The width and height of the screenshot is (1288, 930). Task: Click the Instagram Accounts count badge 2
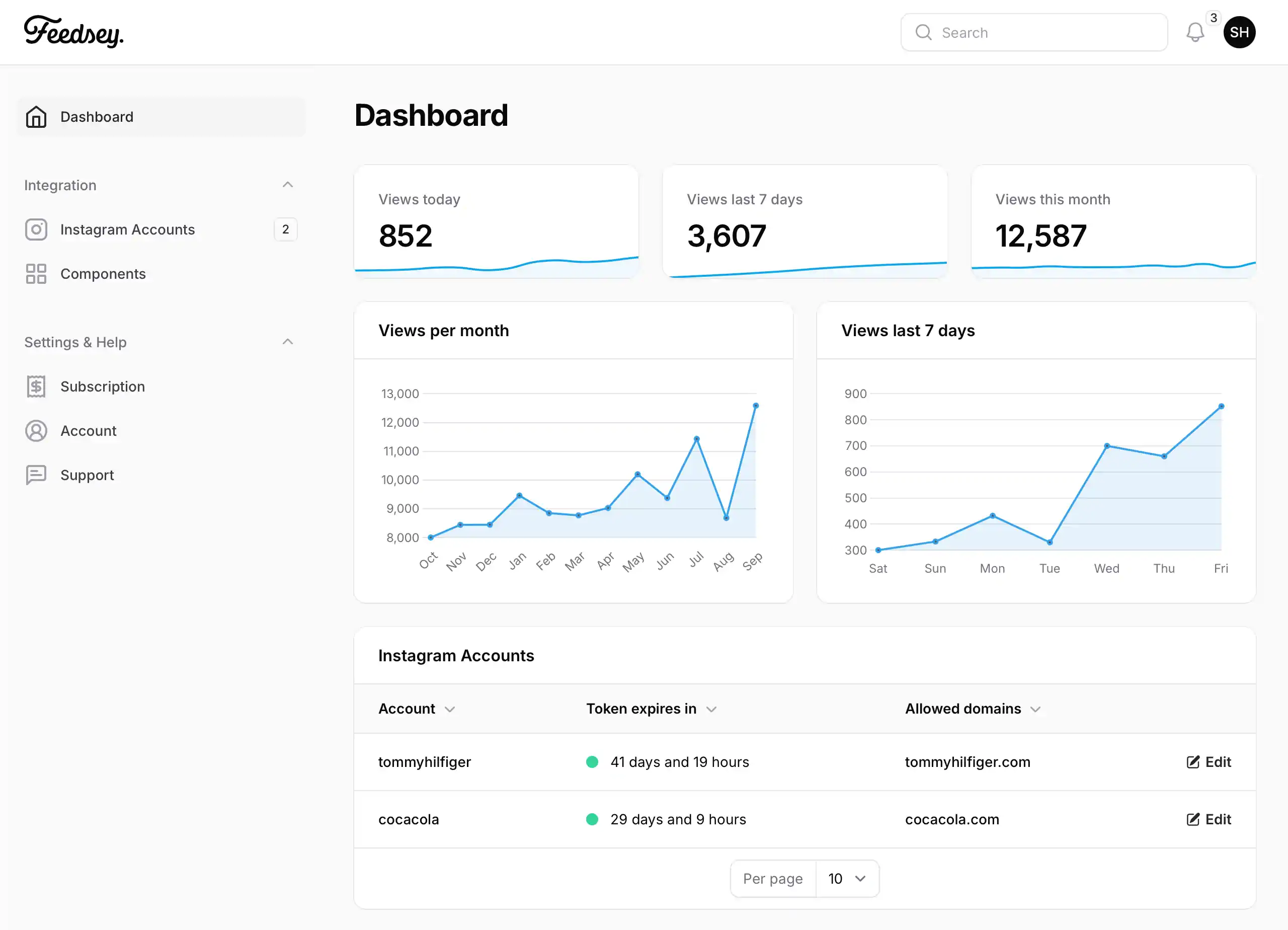coord(286,229)
